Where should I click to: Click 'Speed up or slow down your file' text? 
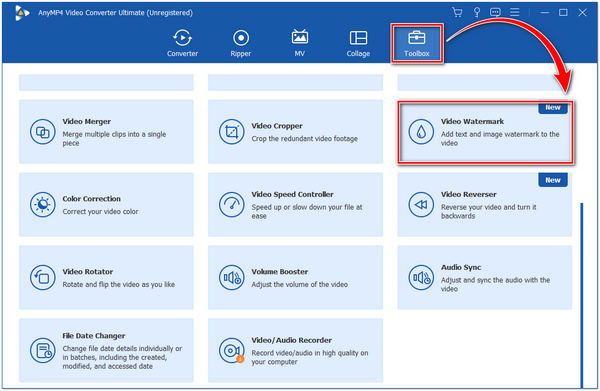click(x=307, y=212)
